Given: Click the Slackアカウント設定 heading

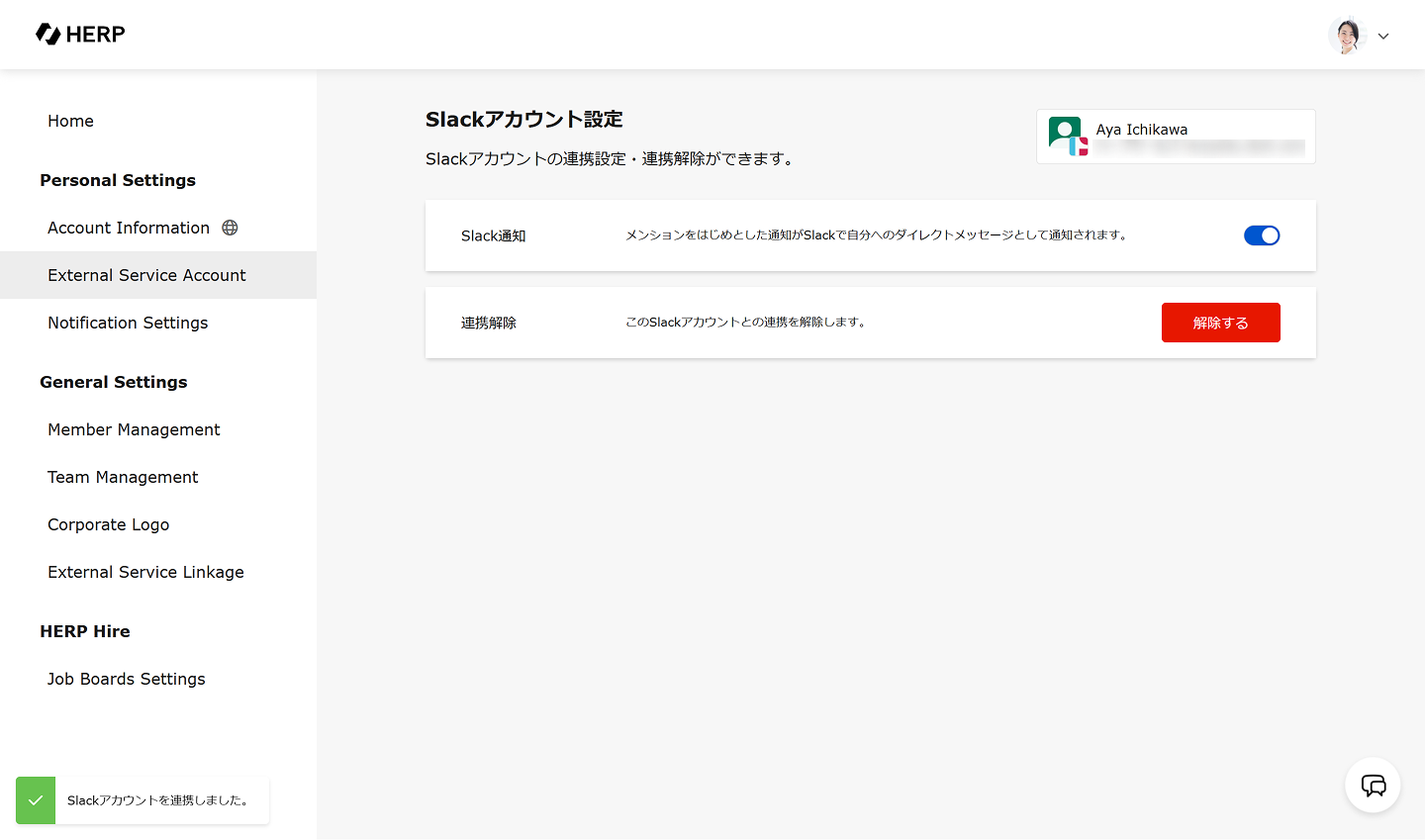Looking at the screenshot, I should pyautogui.click(x=524, y=120).
